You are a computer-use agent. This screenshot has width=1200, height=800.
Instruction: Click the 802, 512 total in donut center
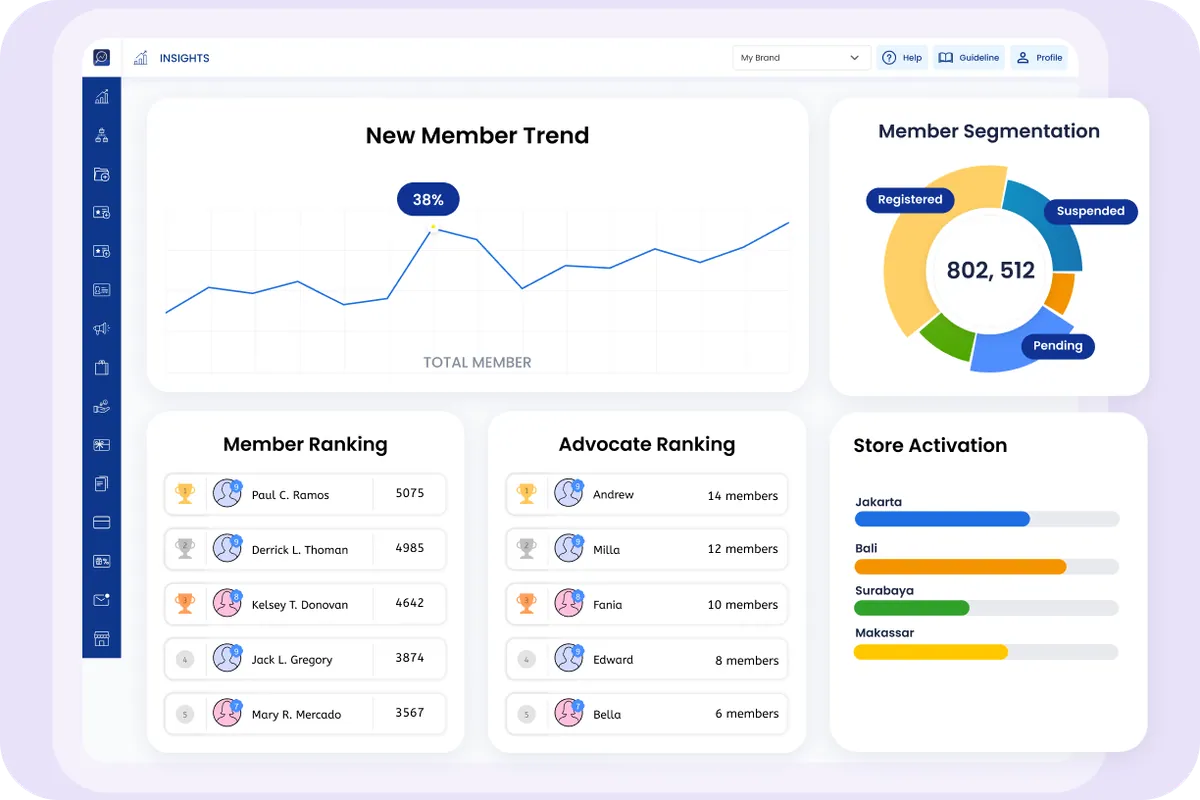[x=991, y=270]
